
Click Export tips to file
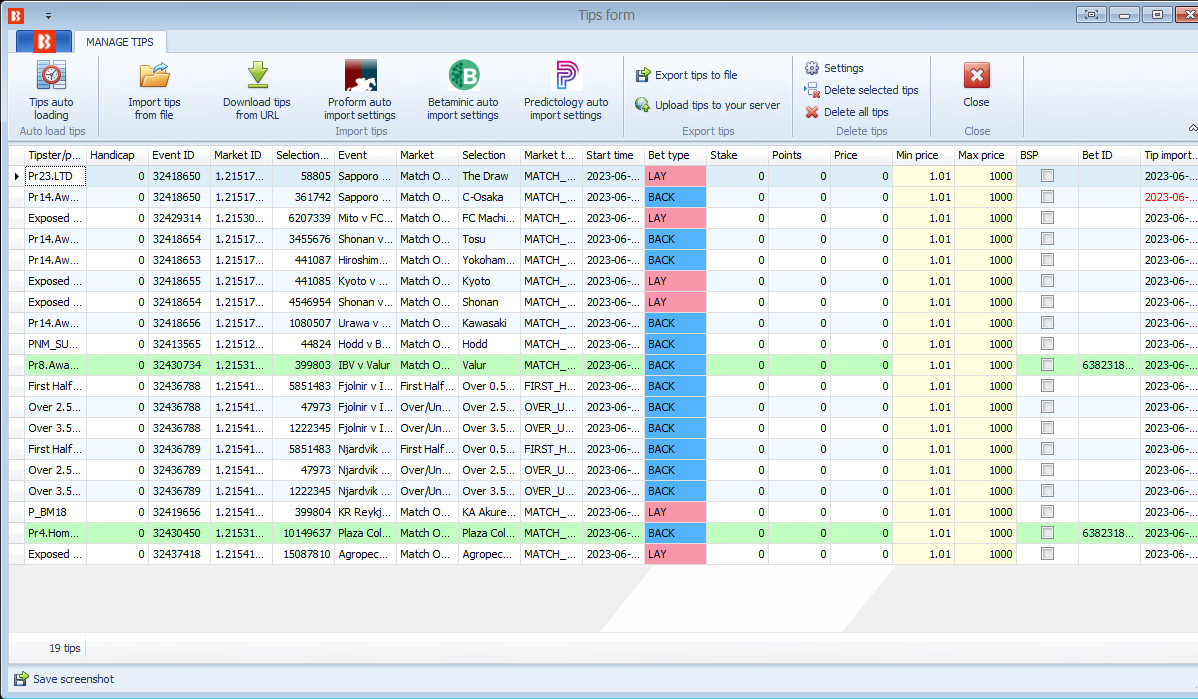click(x=686, y=75)
